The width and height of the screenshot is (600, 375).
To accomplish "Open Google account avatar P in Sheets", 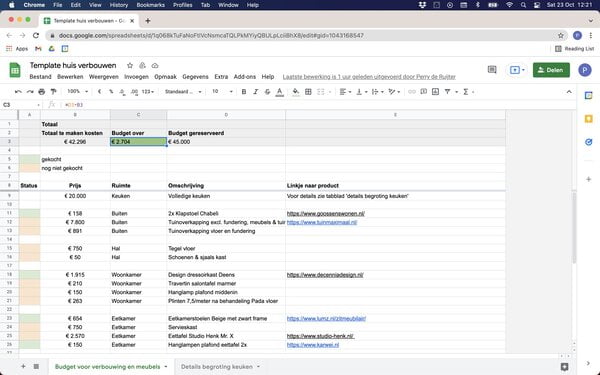I will pyautogui.click(x=585, y=70).
